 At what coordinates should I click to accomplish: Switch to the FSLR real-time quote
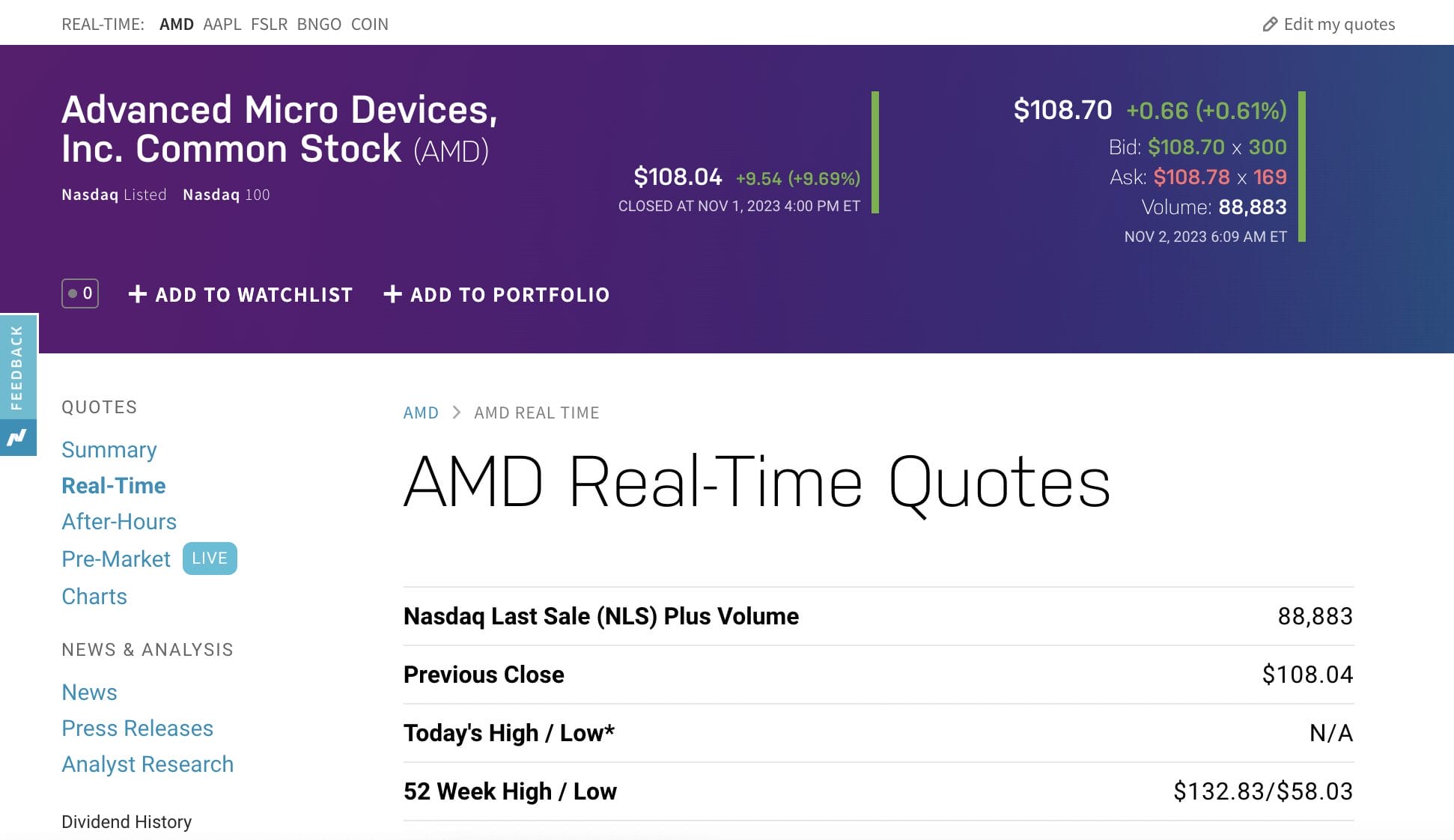click(x=269, y=24)
